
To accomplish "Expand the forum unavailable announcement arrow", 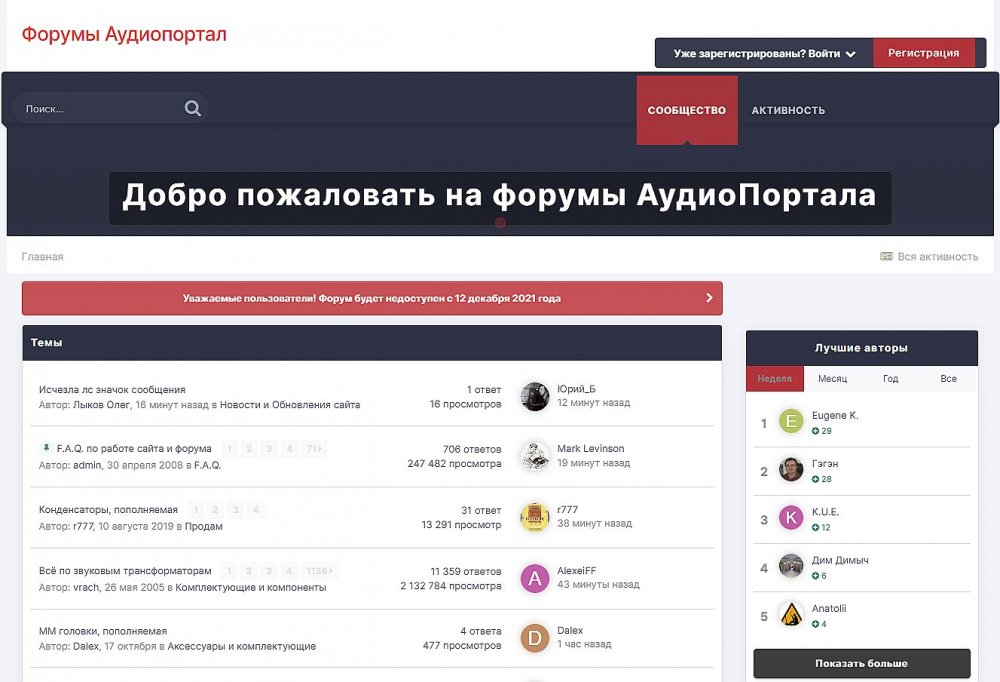I will [x=709, y=298].
